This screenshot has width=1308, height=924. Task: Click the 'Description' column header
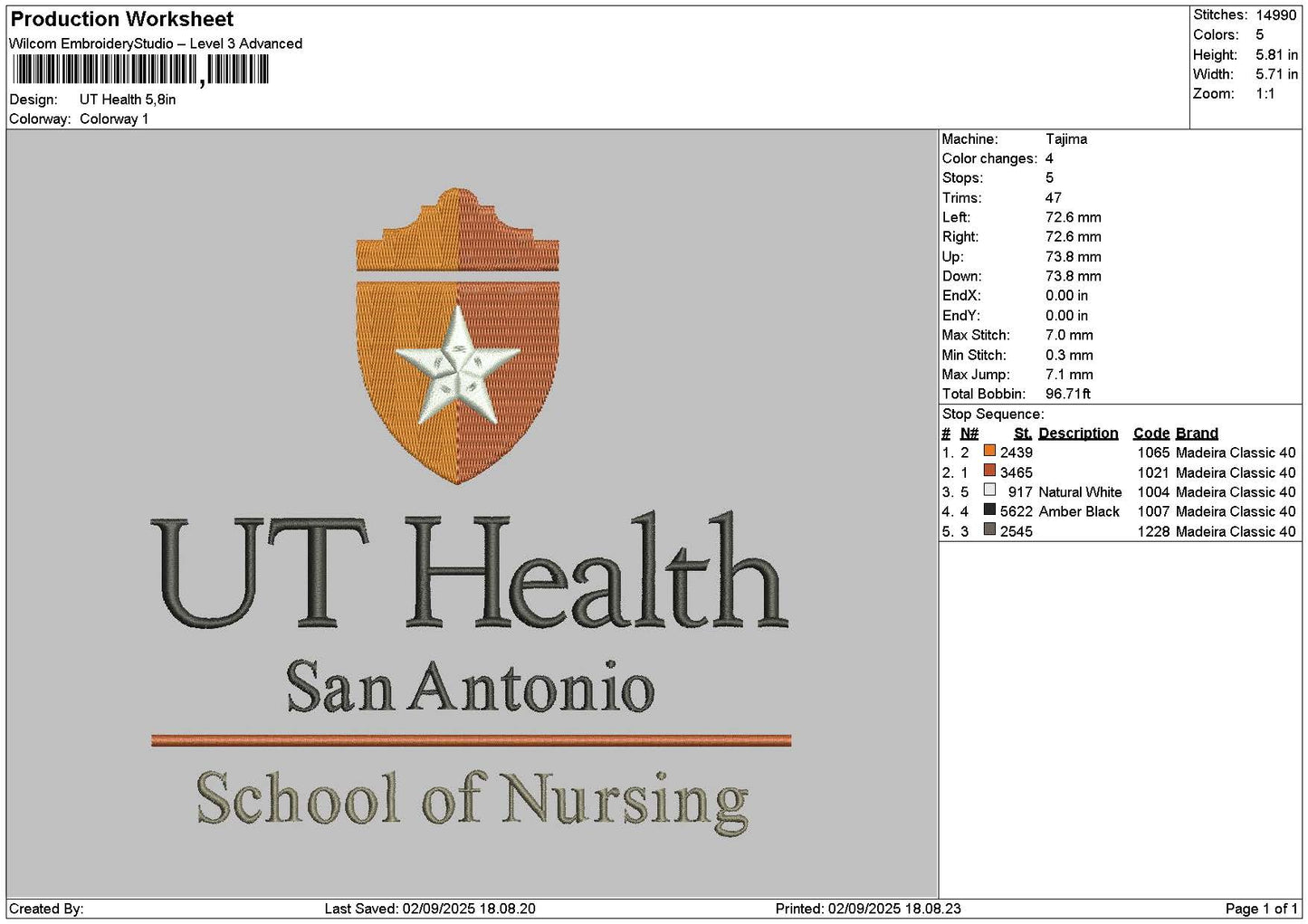coord(1078,433)
